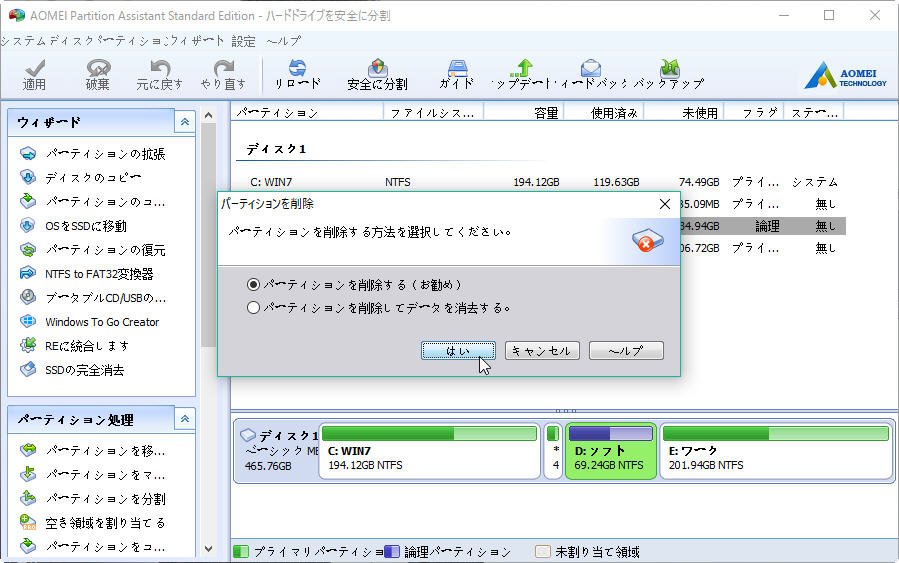Click the 空き領域を割り当てる icon
This screenshot has width=899, height=563.
[x=28, y=522]
